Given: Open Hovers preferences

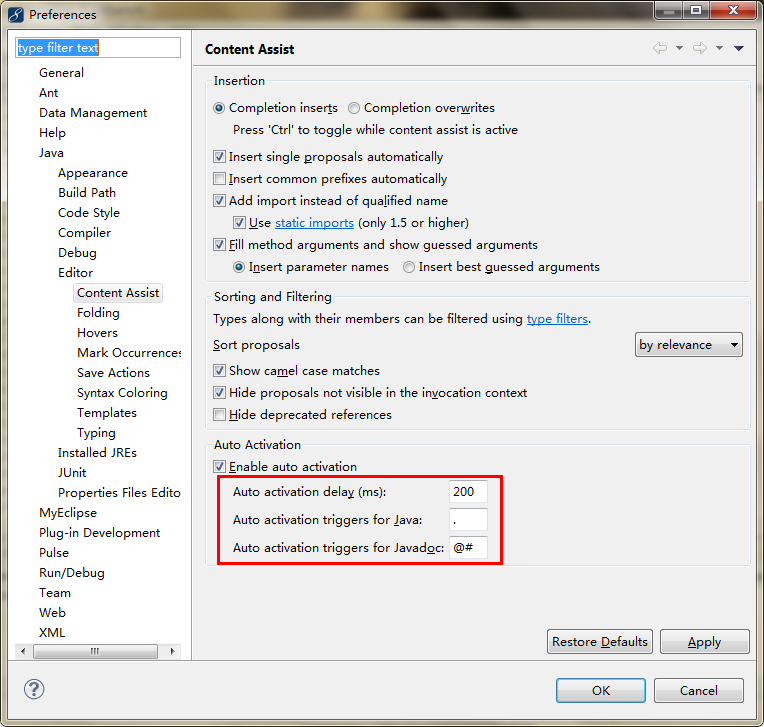Looking at the screenshot, I should point(97,333).
